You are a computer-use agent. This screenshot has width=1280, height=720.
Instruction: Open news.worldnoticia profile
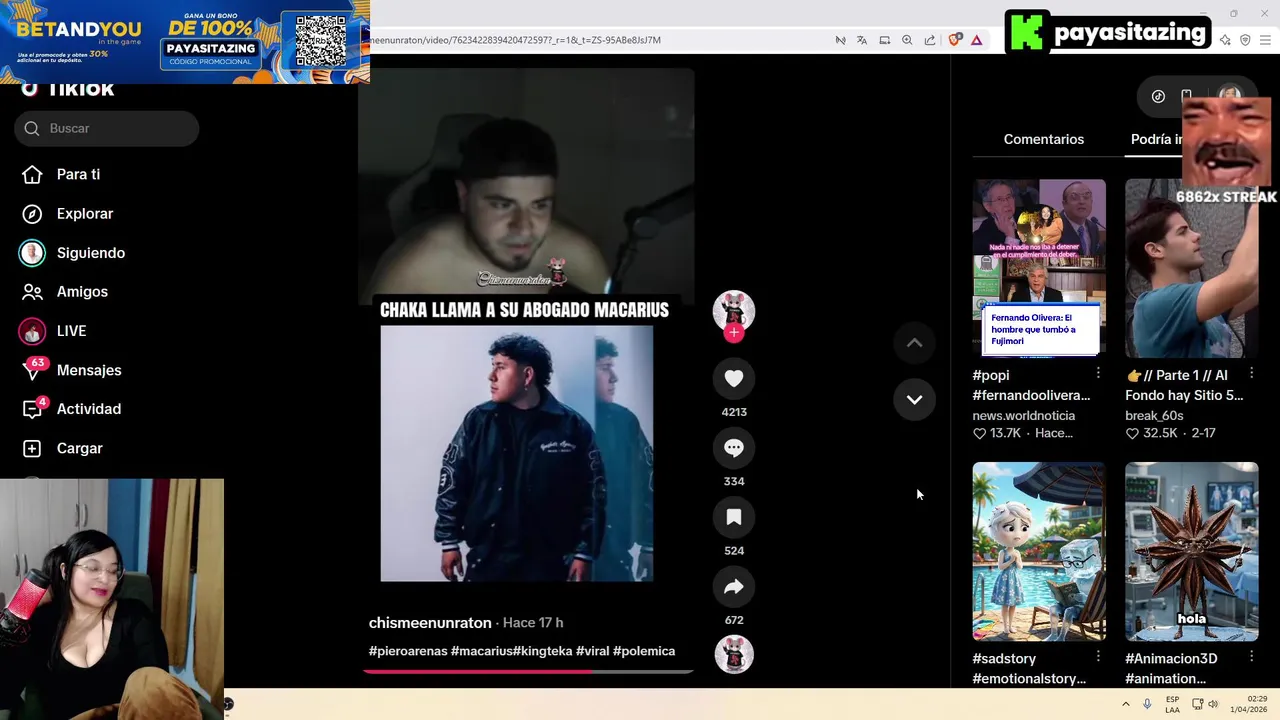point(1023,415)
